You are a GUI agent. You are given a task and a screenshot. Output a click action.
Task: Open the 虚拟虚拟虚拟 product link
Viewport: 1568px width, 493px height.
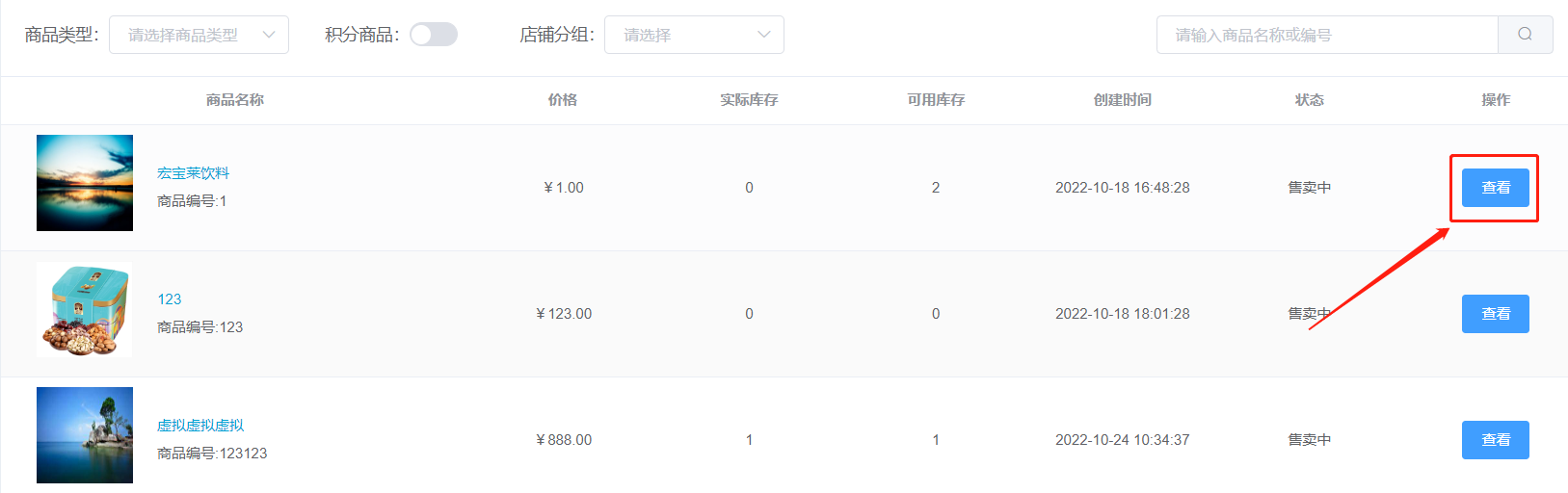(200, 426)
